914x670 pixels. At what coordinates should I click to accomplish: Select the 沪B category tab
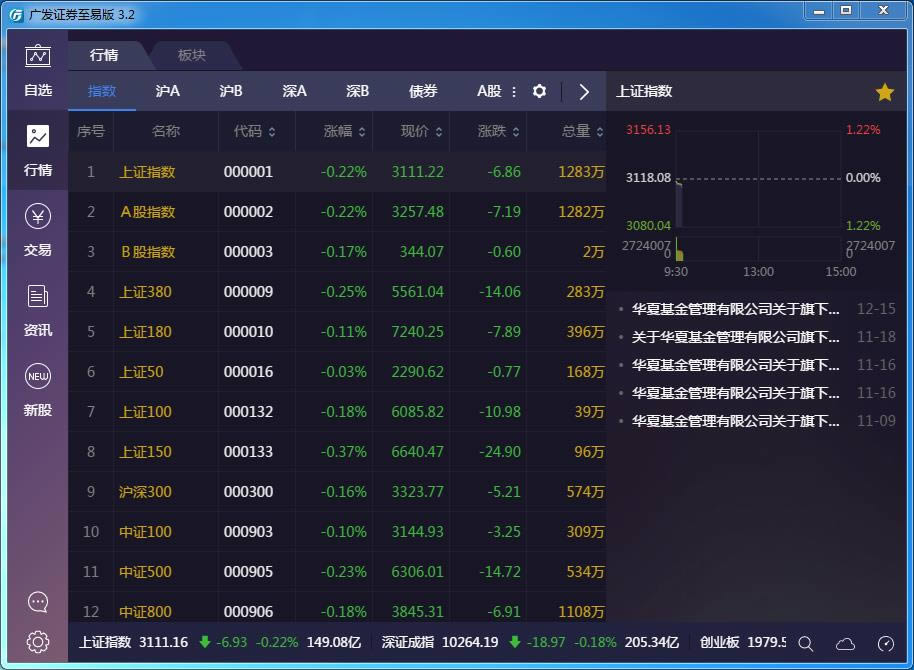(x=231, y=92)
